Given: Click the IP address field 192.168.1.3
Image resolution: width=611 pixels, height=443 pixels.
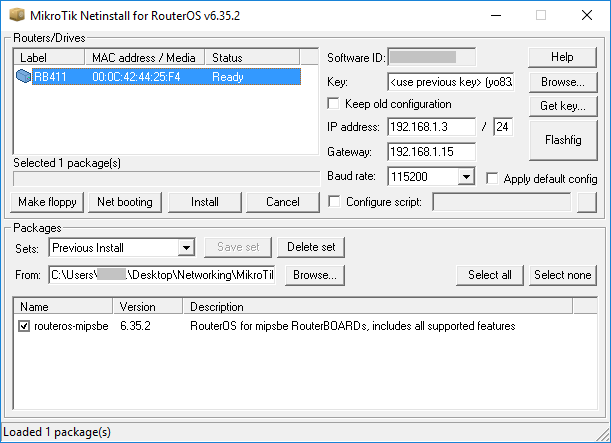Looking at the screenshot, I should (432, 127).
